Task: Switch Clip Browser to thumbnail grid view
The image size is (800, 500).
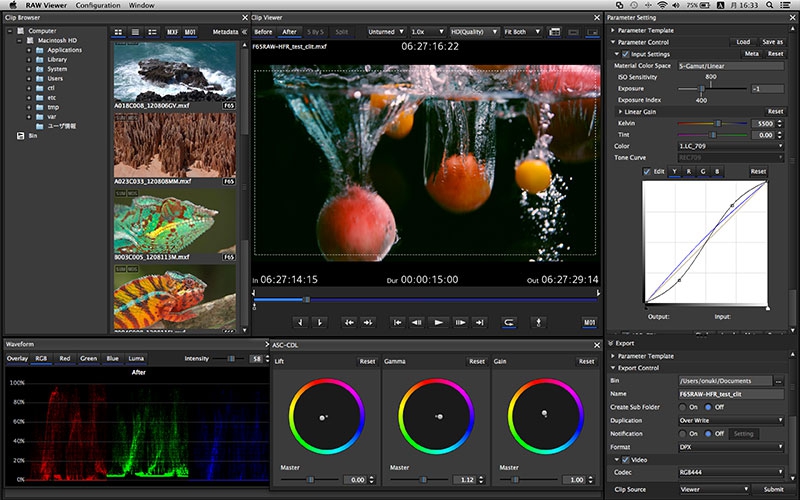Action: pyautogui.click(x=119, y=32)
